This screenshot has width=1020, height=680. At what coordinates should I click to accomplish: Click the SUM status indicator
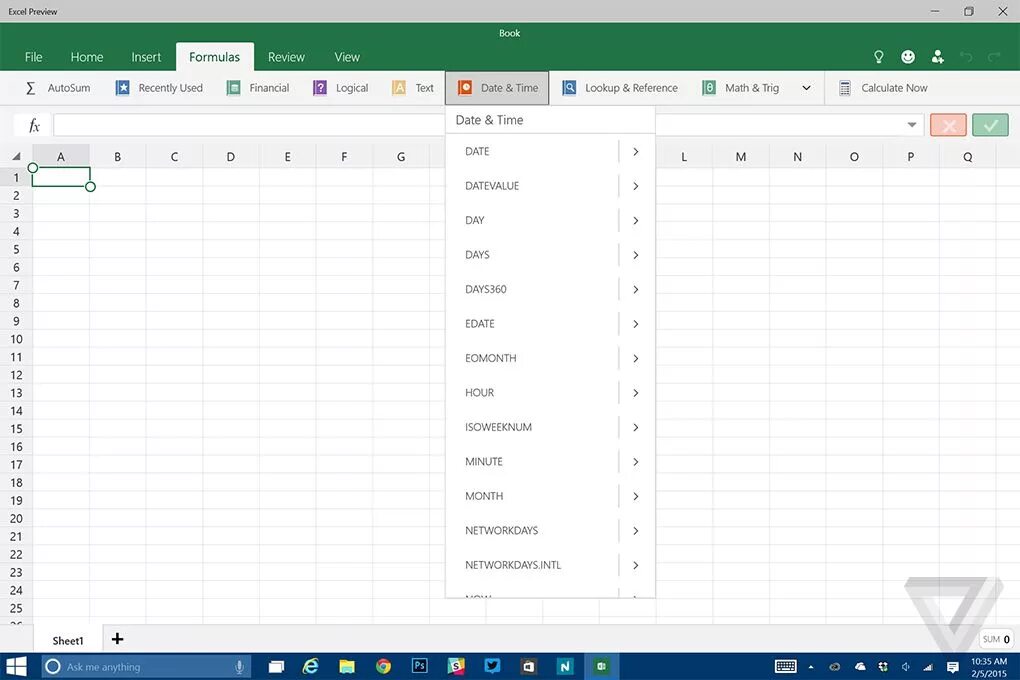click(996, 639)
